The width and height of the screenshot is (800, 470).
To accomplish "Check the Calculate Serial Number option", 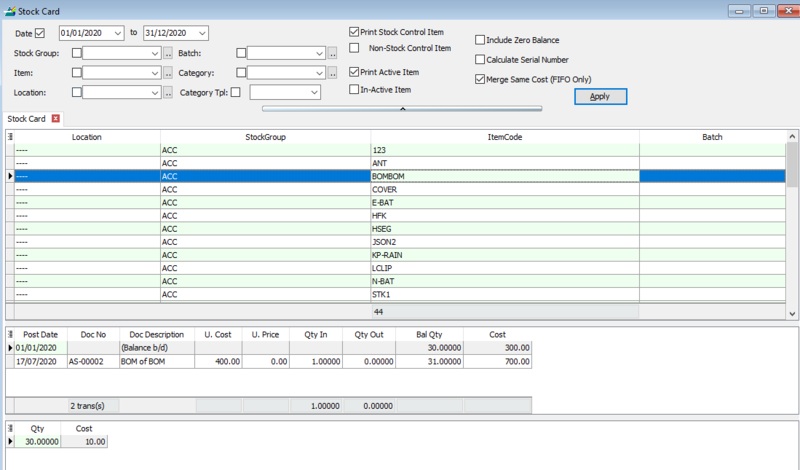I will pyautogui.click(x=480, y=59).
